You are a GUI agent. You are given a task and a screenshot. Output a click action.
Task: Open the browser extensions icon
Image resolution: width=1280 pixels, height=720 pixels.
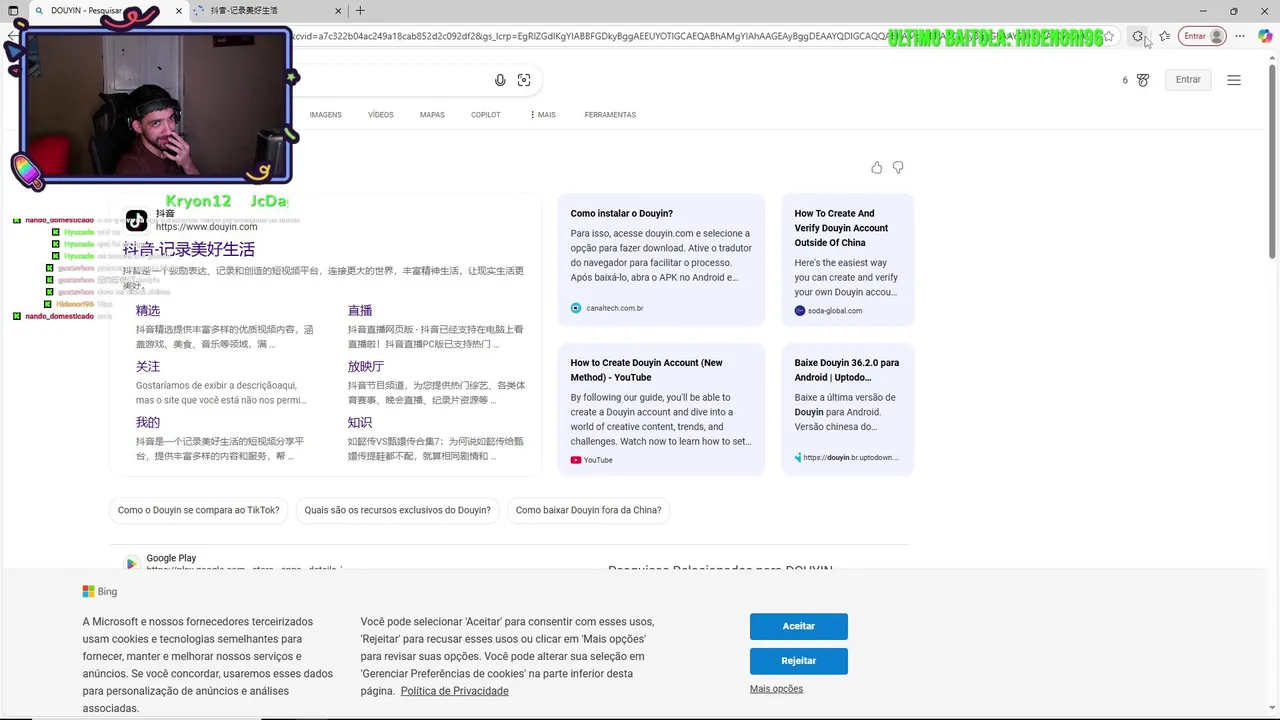(1137, 36)
